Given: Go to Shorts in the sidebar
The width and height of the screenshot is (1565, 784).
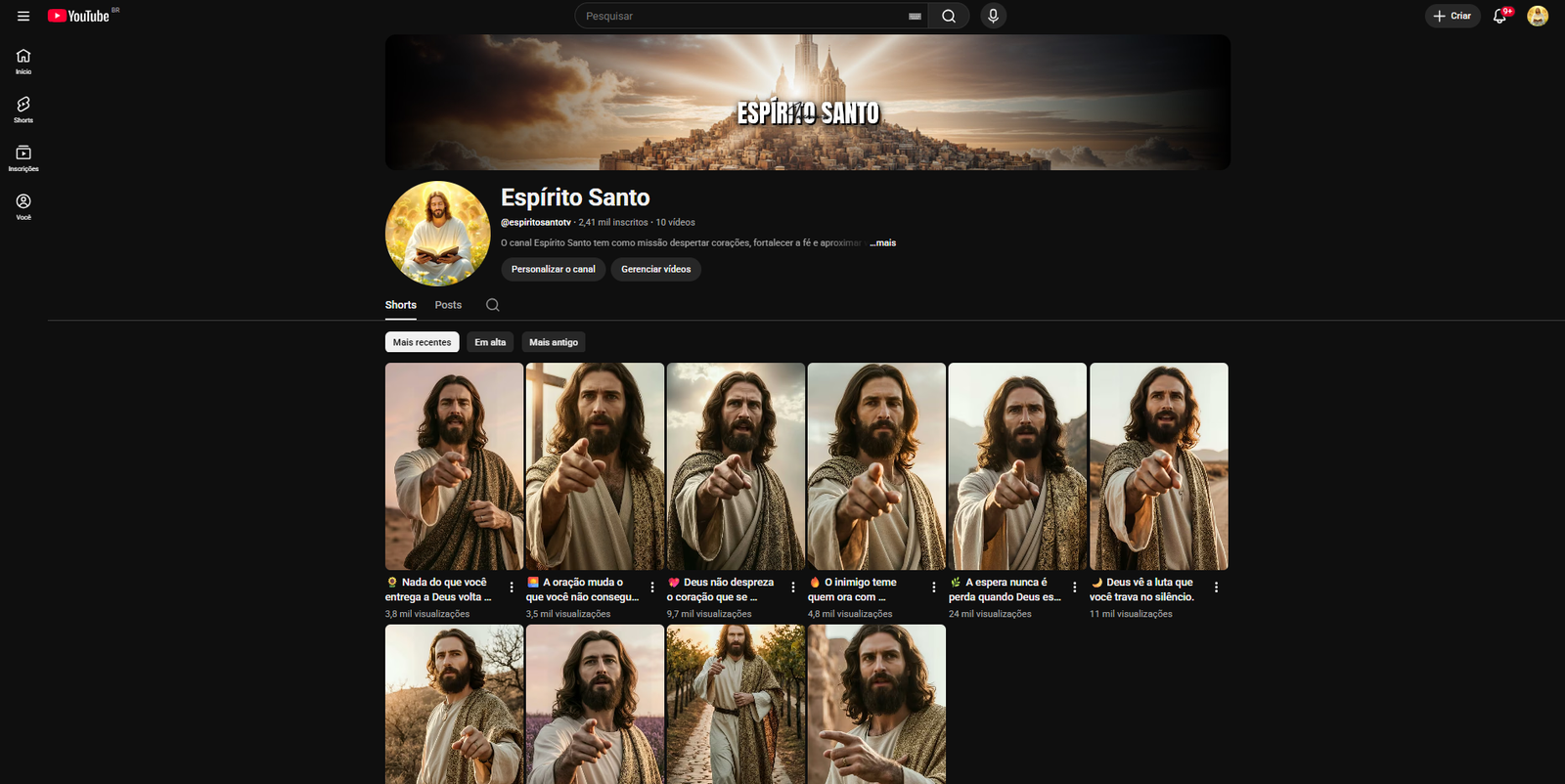Looking at the screenshot, I should (23, 109).
